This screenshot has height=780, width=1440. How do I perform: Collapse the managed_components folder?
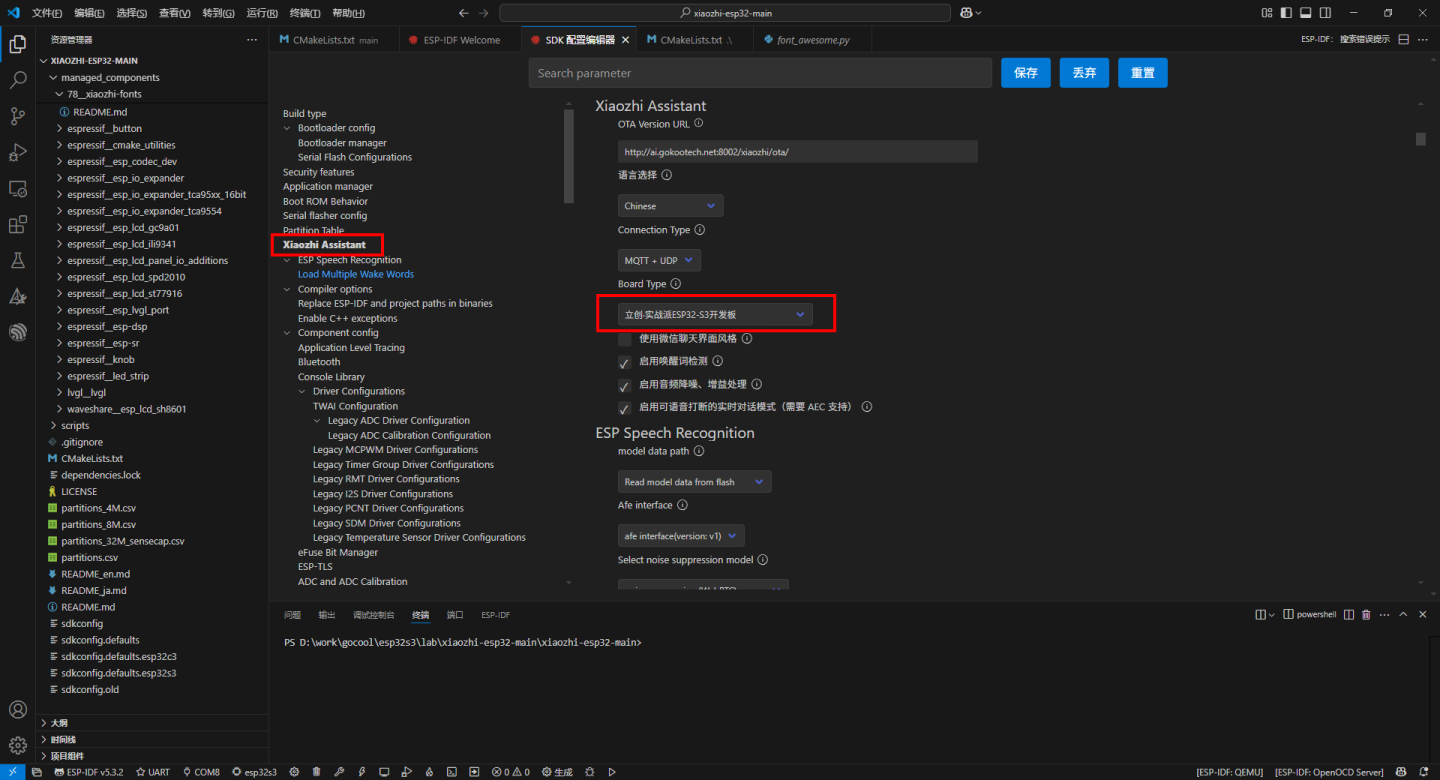coord(110,78)
